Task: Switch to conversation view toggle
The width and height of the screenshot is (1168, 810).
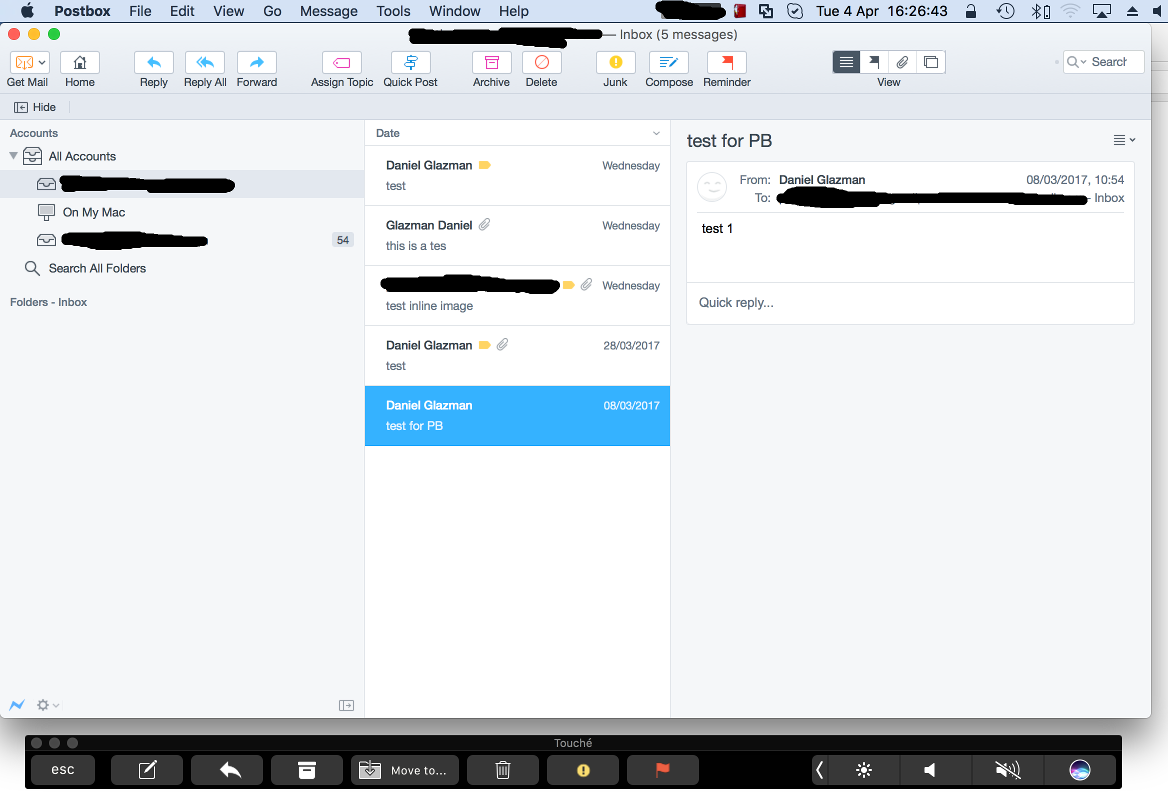Action: [x=931, y=61]
